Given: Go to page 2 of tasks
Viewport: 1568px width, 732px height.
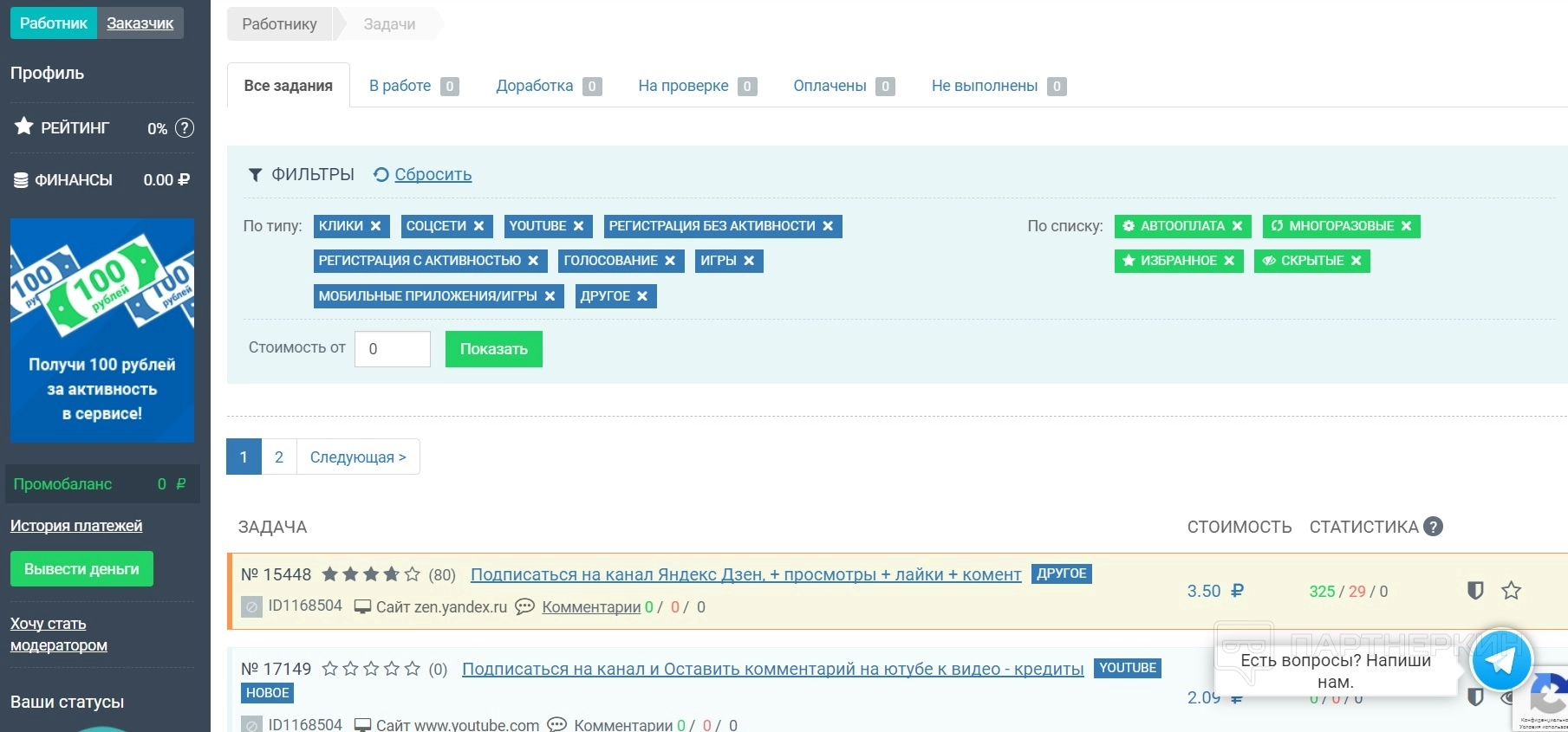Looking at the screenshot, I should [x=279, y=457].
